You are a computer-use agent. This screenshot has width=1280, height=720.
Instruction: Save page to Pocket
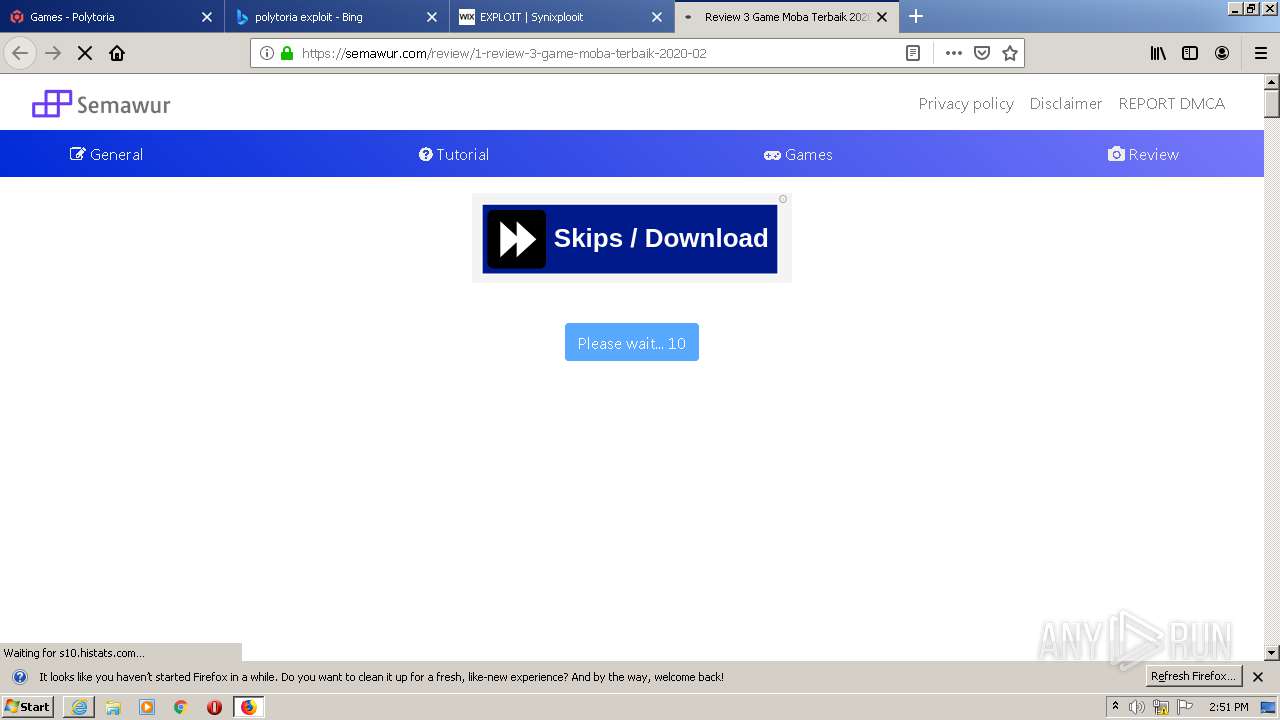point(982,53)
